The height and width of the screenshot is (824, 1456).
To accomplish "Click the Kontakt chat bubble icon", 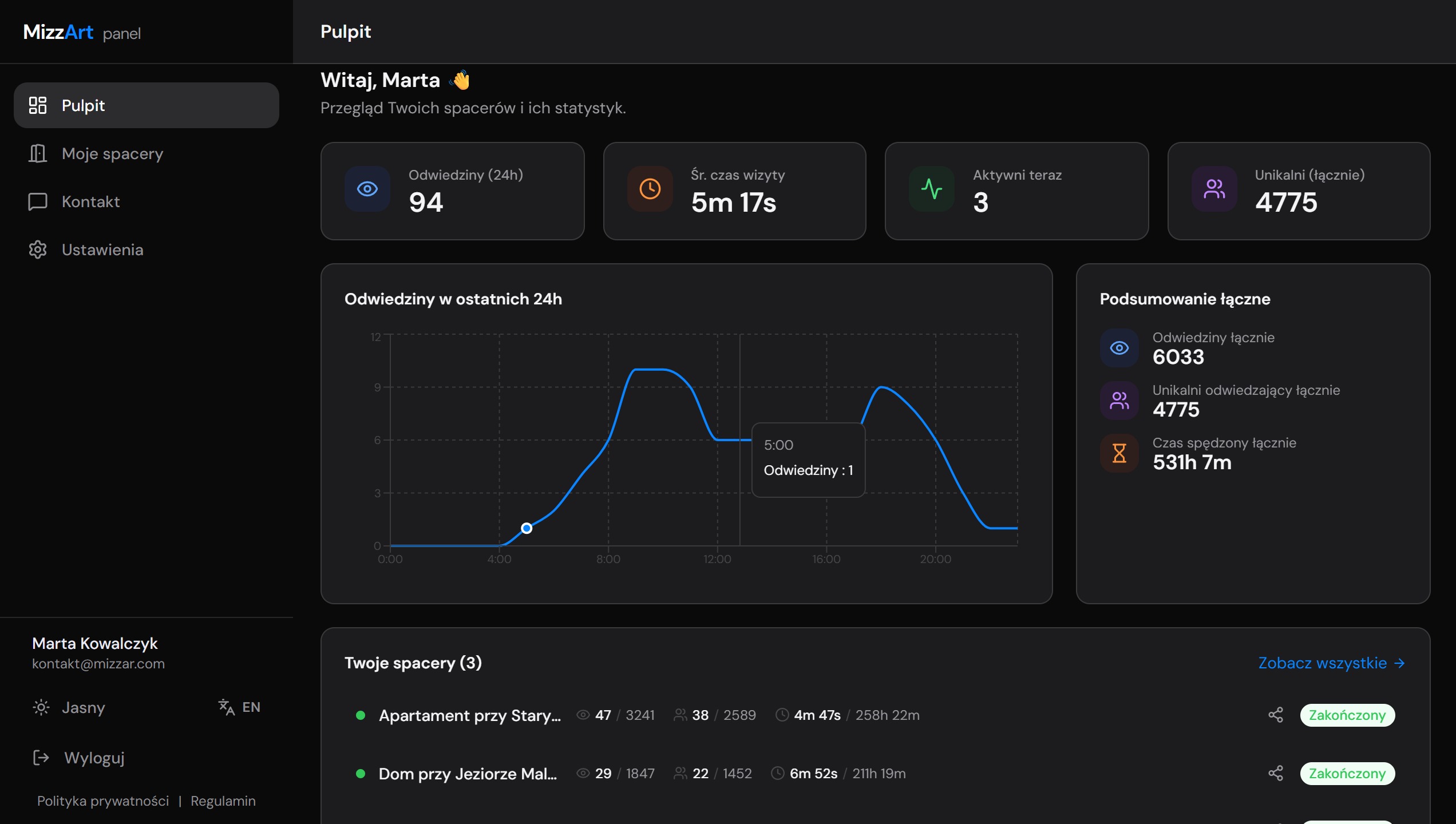I will [38, 201].
